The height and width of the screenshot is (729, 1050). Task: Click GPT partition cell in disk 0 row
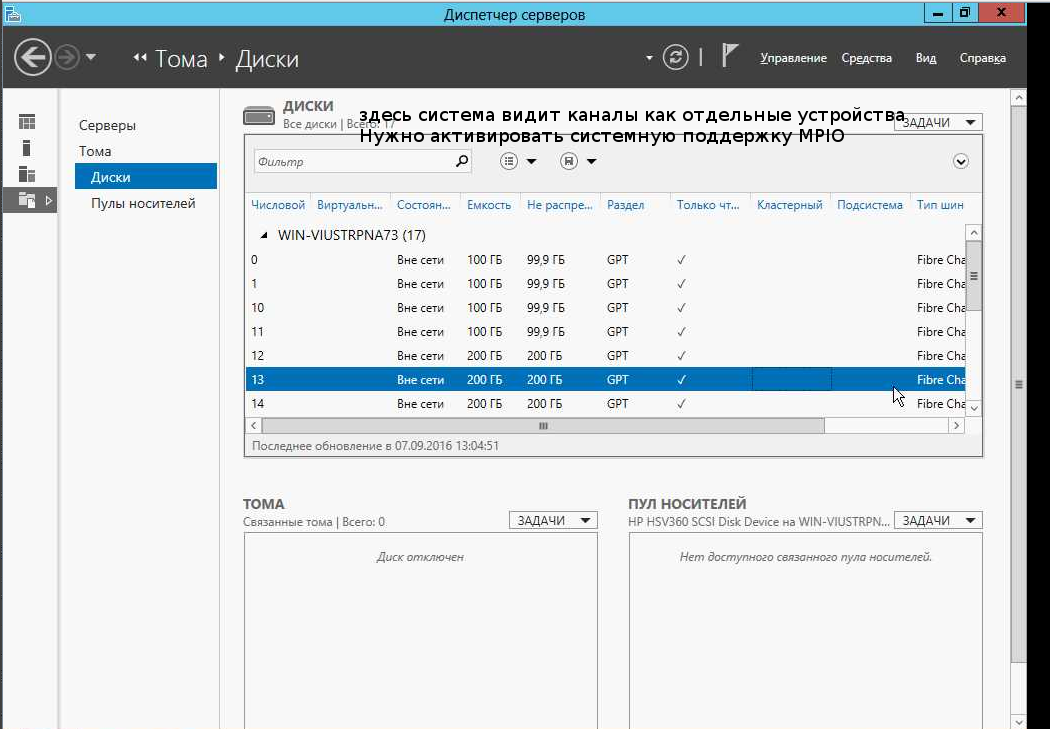pos(617,260)
